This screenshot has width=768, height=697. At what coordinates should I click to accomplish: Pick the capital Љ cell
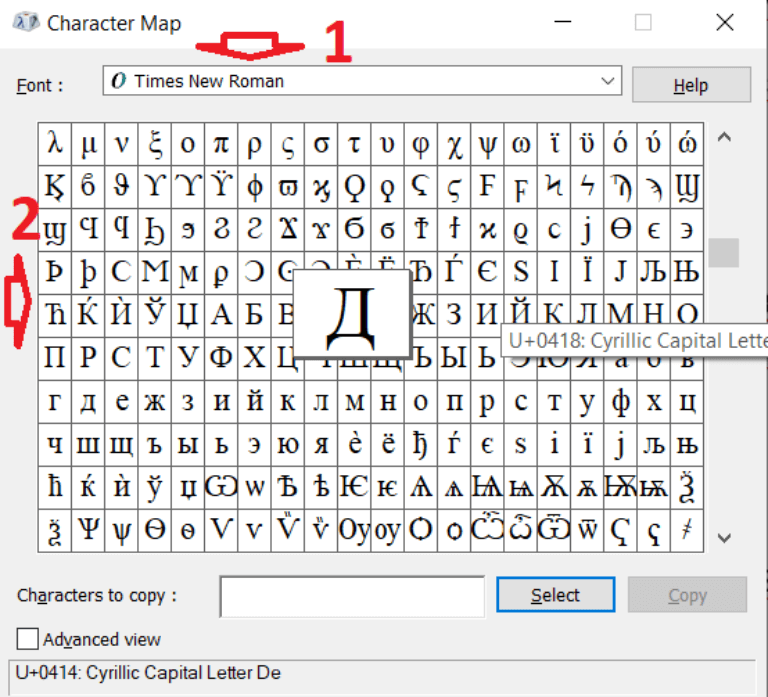(654, 272)
